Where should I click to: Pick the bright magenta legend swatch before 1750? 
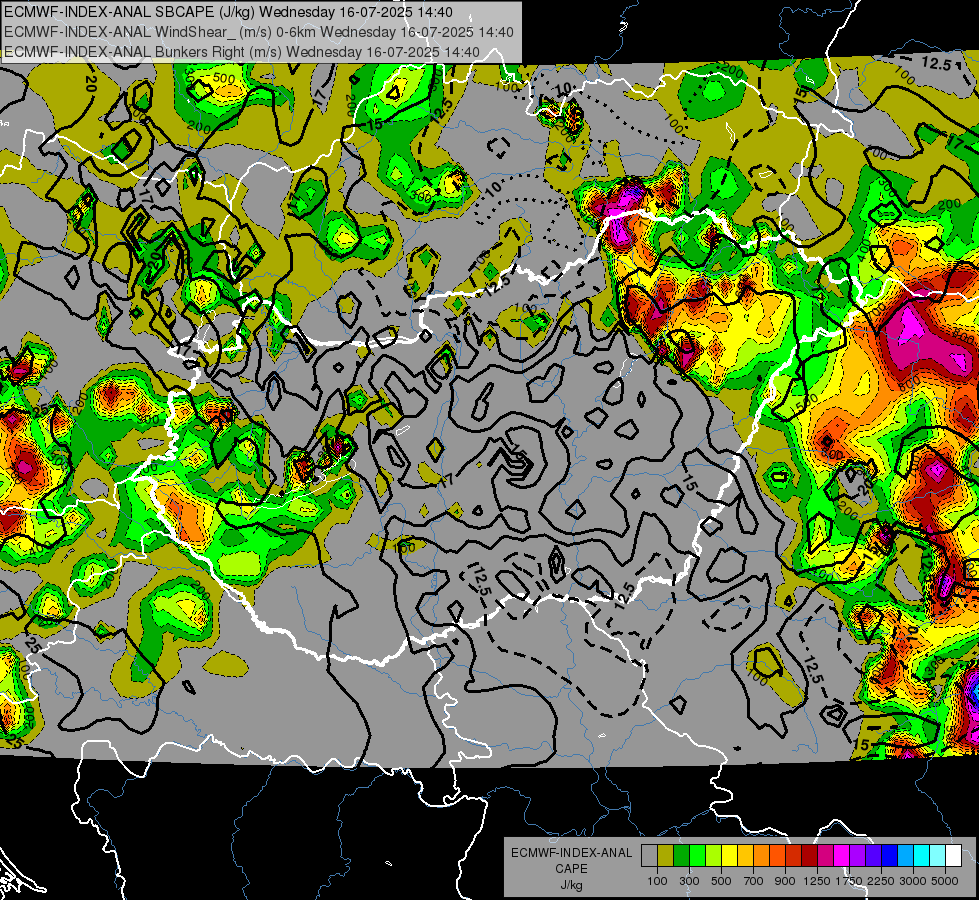point(842,856)
